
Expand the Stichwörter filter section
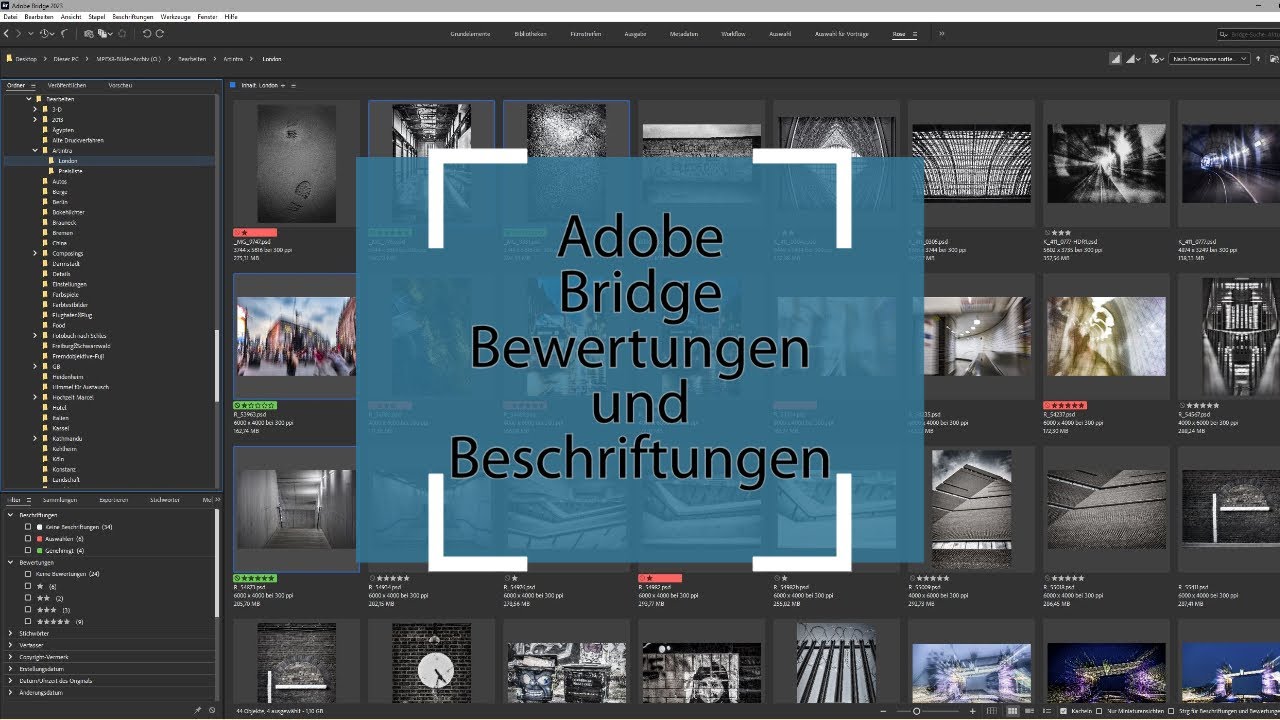coord(10,633)
